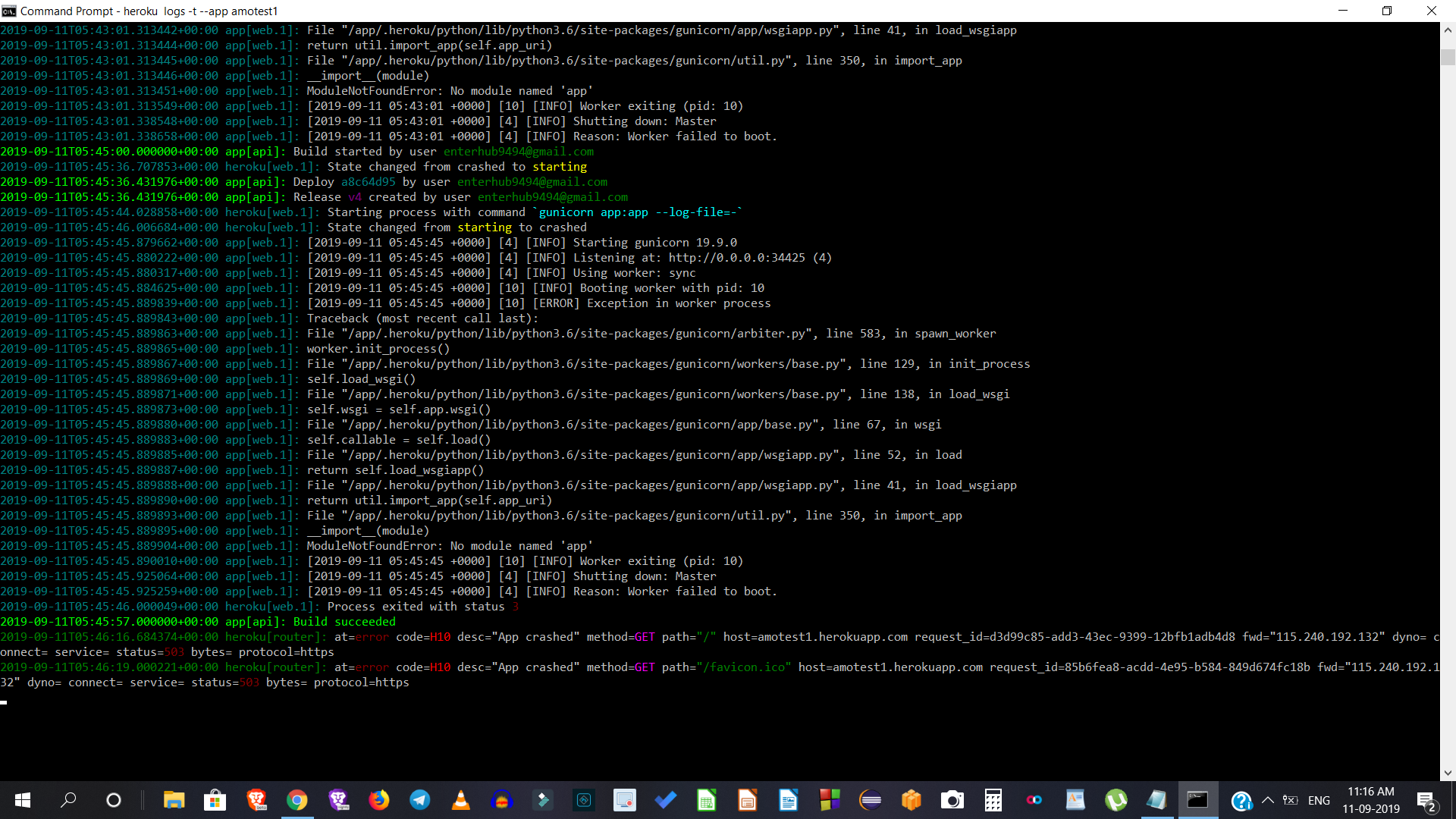Click 'Process exited with status 3' line
The height and width of the screenshot is (819, 1456).
pos(423,607)
